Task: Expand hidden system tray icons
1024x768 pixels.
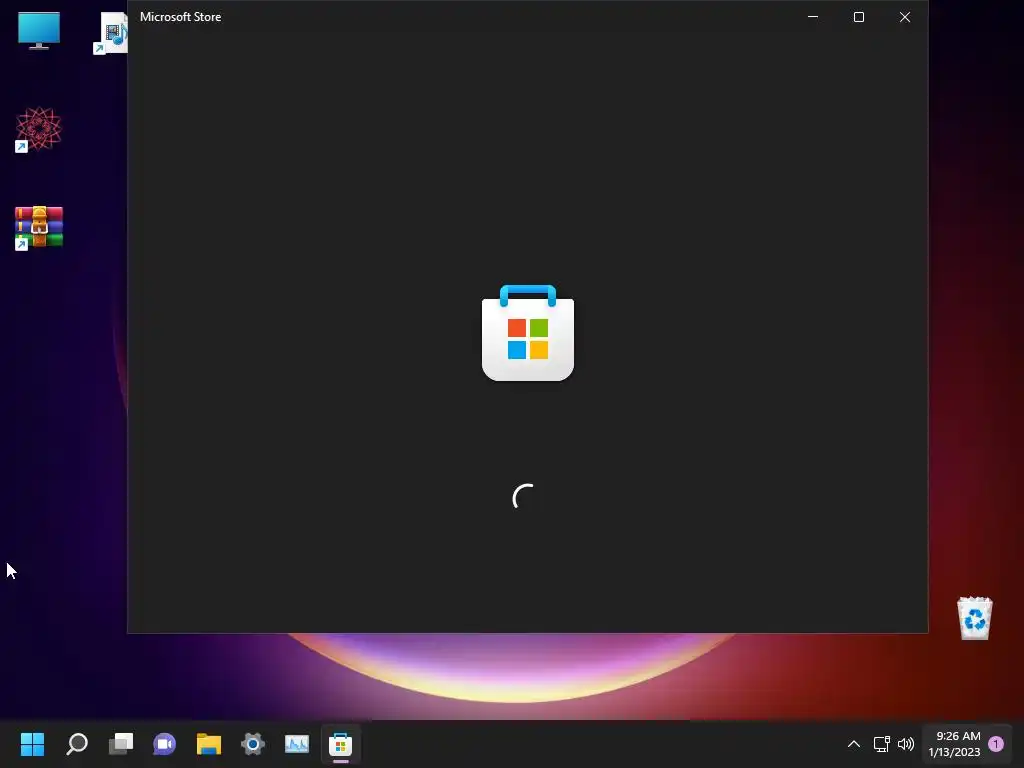Action: pyautogui.click(x=854, y=744)
